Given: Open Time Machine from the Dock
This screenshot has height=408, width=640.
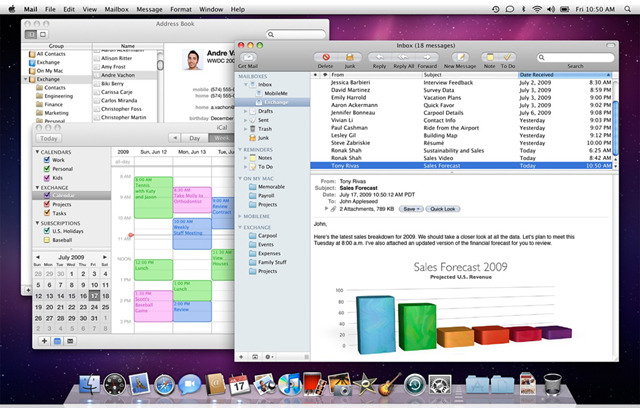Looking at the screenshot, I should click(x=415, y=385).
